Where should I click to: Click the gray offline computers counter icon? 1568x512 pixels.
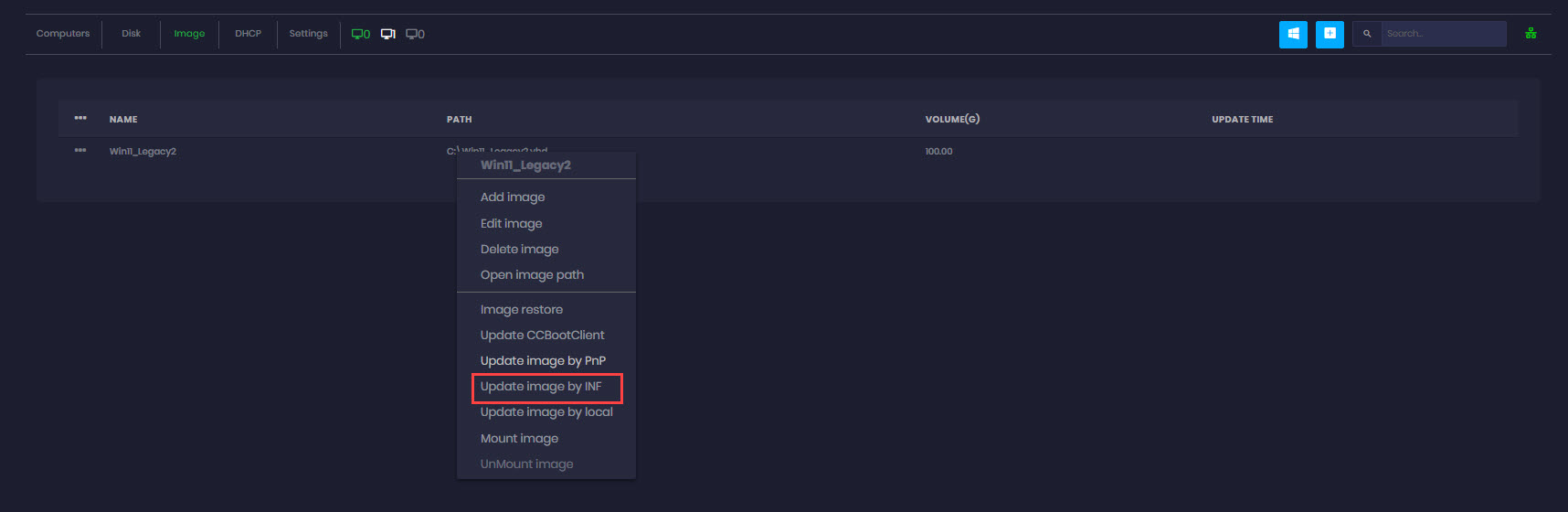coord(415,34)
